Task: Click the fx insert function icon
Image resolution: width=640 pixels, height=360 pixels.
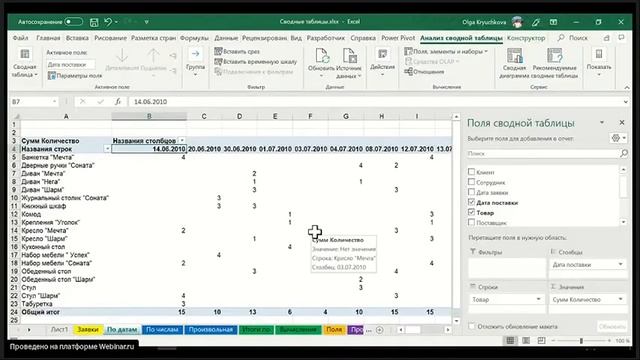Action: click(118, 102)
